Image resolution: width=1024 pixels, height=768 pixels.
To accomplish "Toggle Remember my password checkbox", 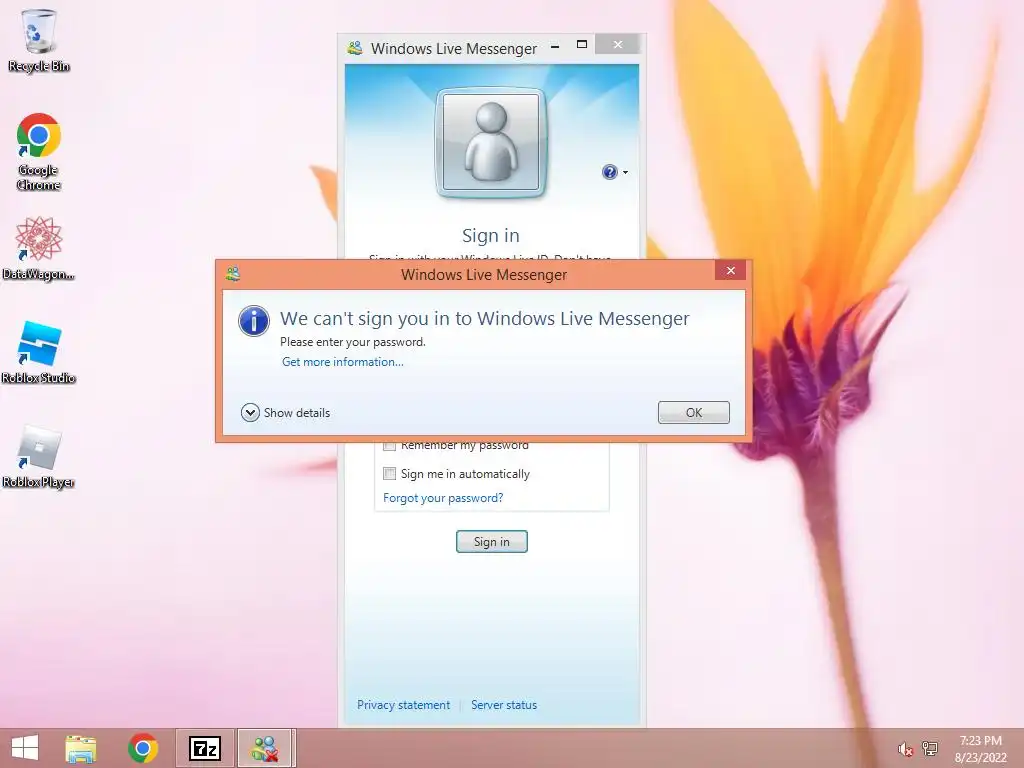I will pos(389,445).
